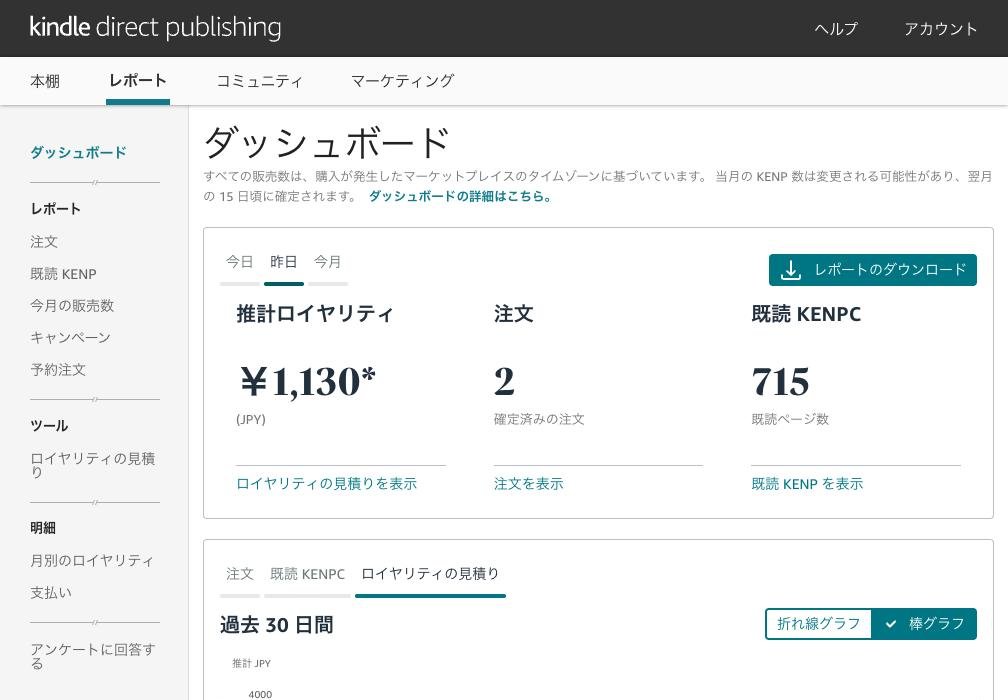
Task: Select the 注文 chart tab
Action: [x=240, y=573]
